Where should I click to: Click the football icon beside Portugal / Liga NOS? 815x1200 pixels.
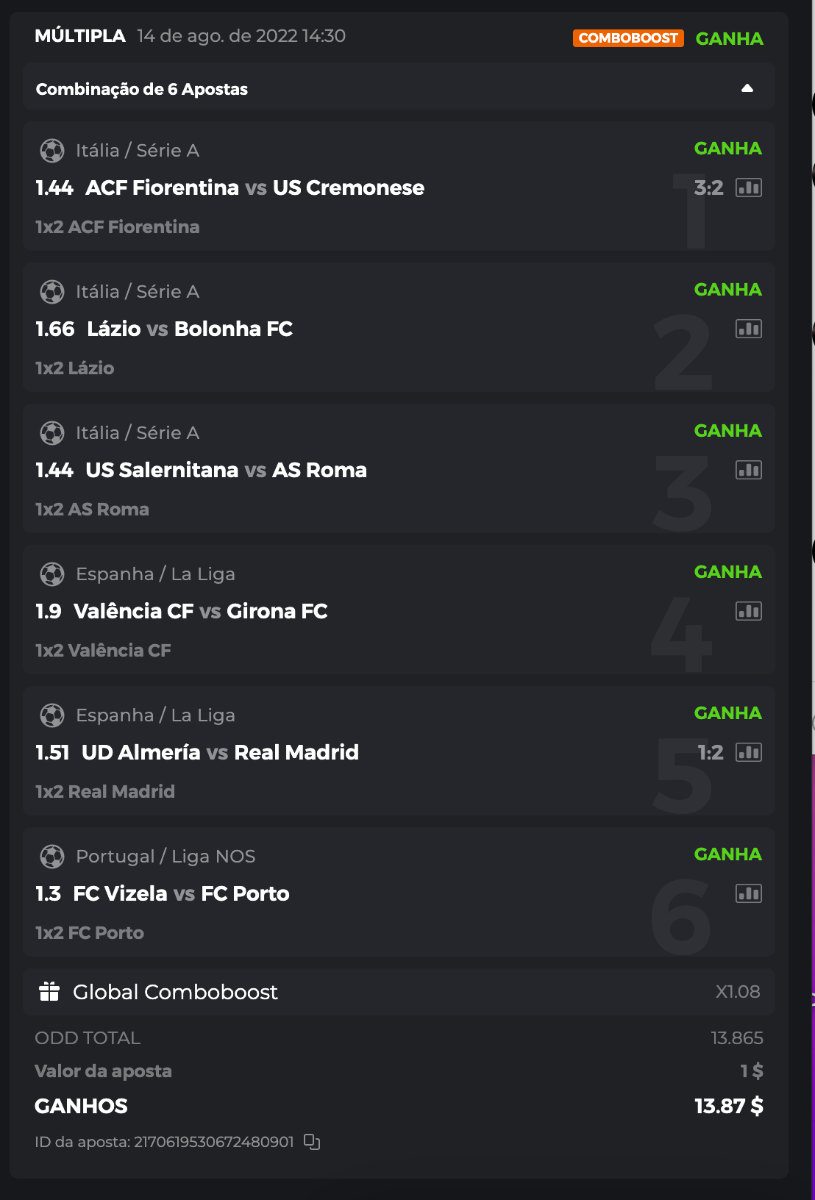point(52,856)
